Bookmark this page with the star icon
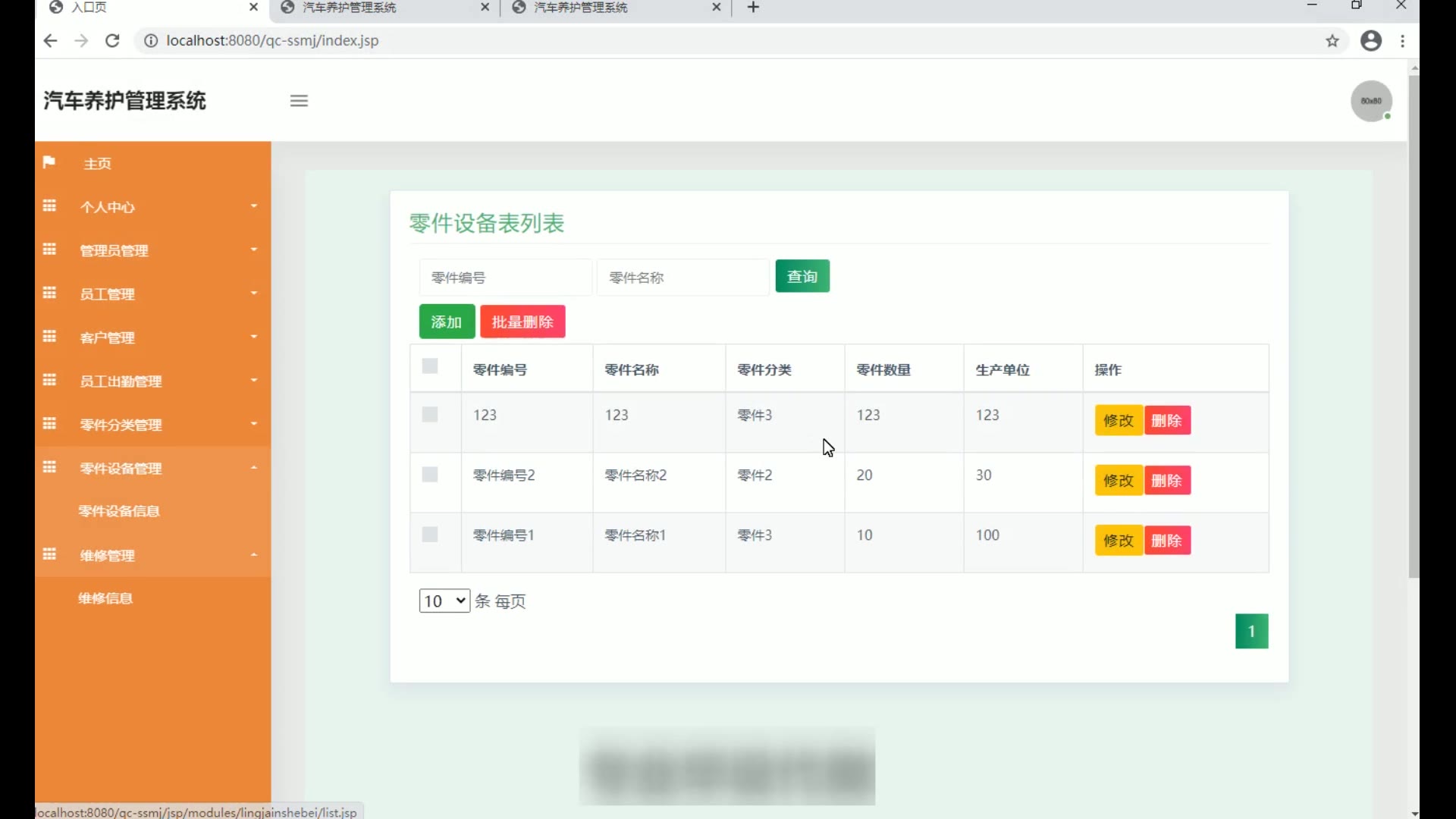Viewport: 1456px width, 819px height. pos(1332,41)
